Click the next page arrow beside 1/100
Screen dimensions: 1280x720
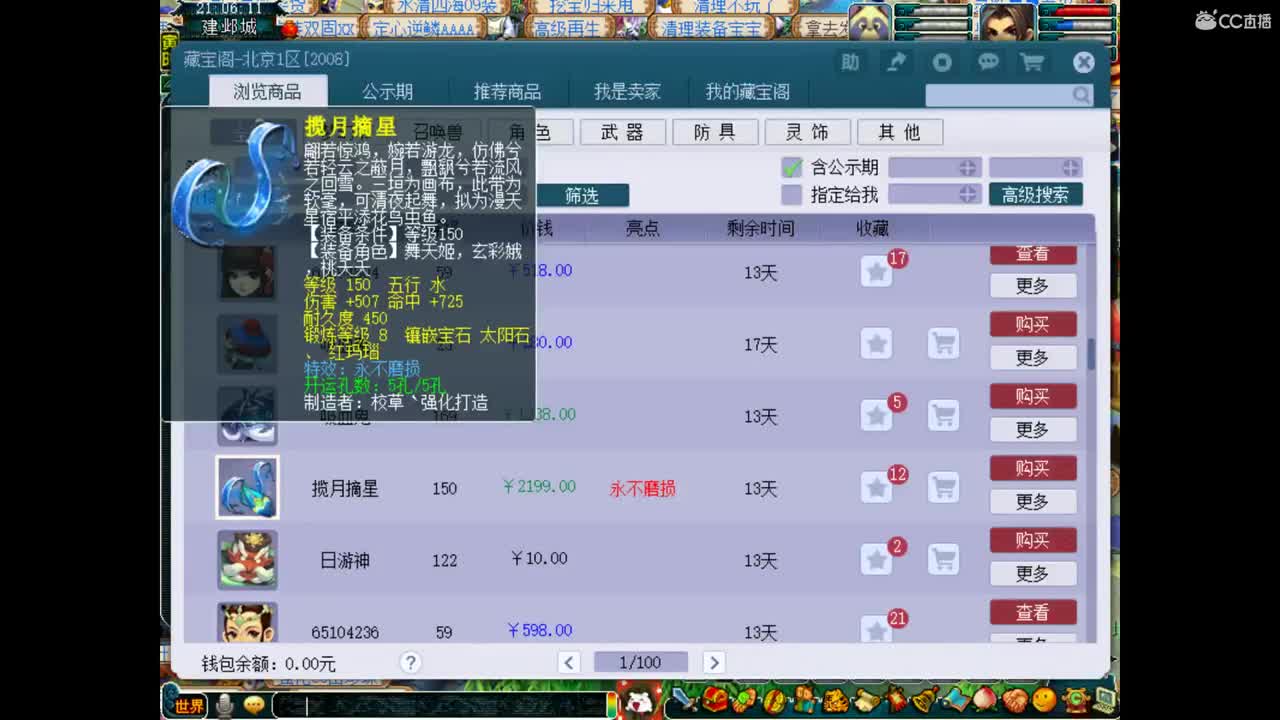[714, 662]
